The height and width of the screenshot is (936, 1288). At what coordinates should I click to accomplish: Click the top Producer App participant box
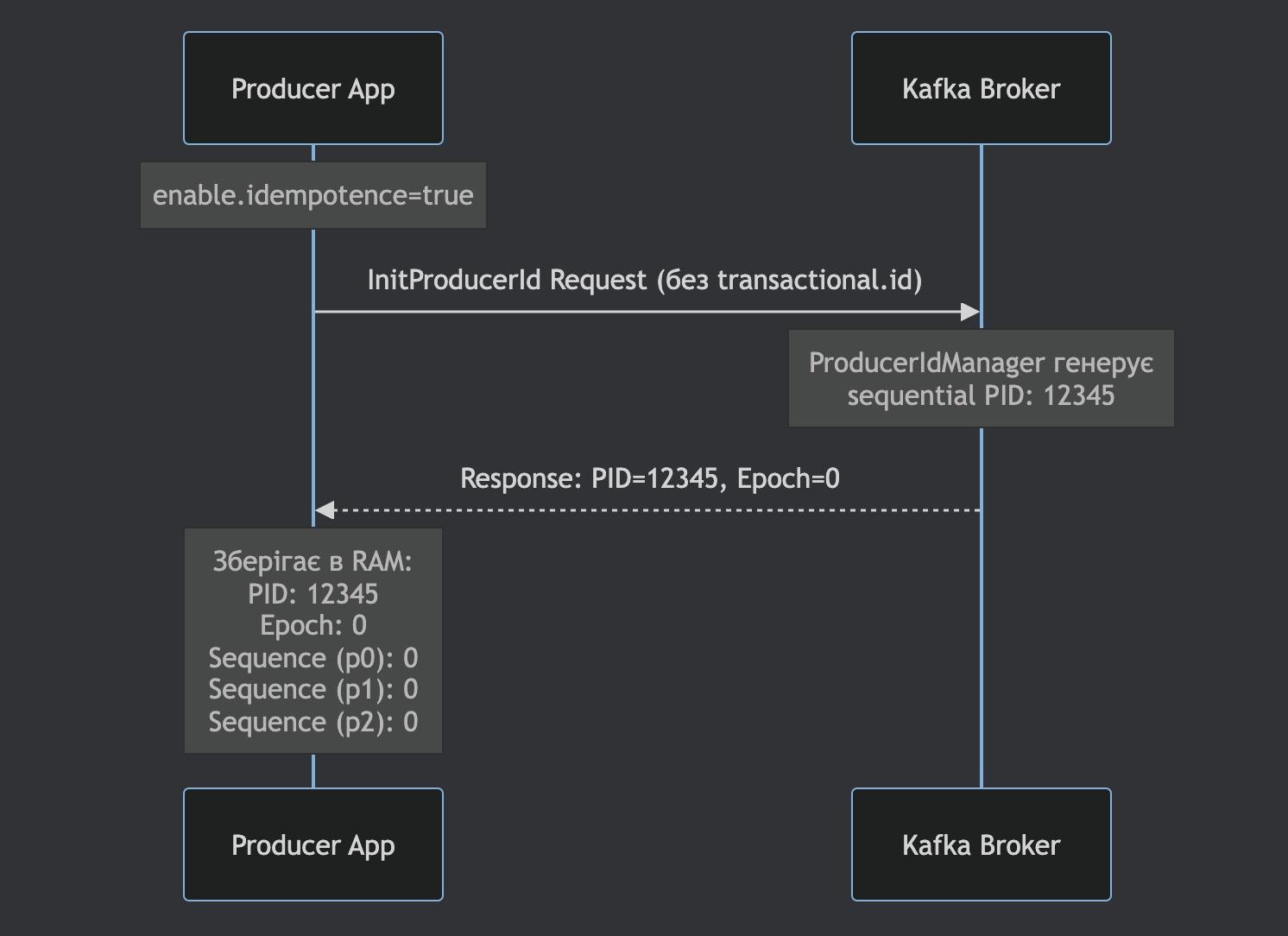[313, 88]
